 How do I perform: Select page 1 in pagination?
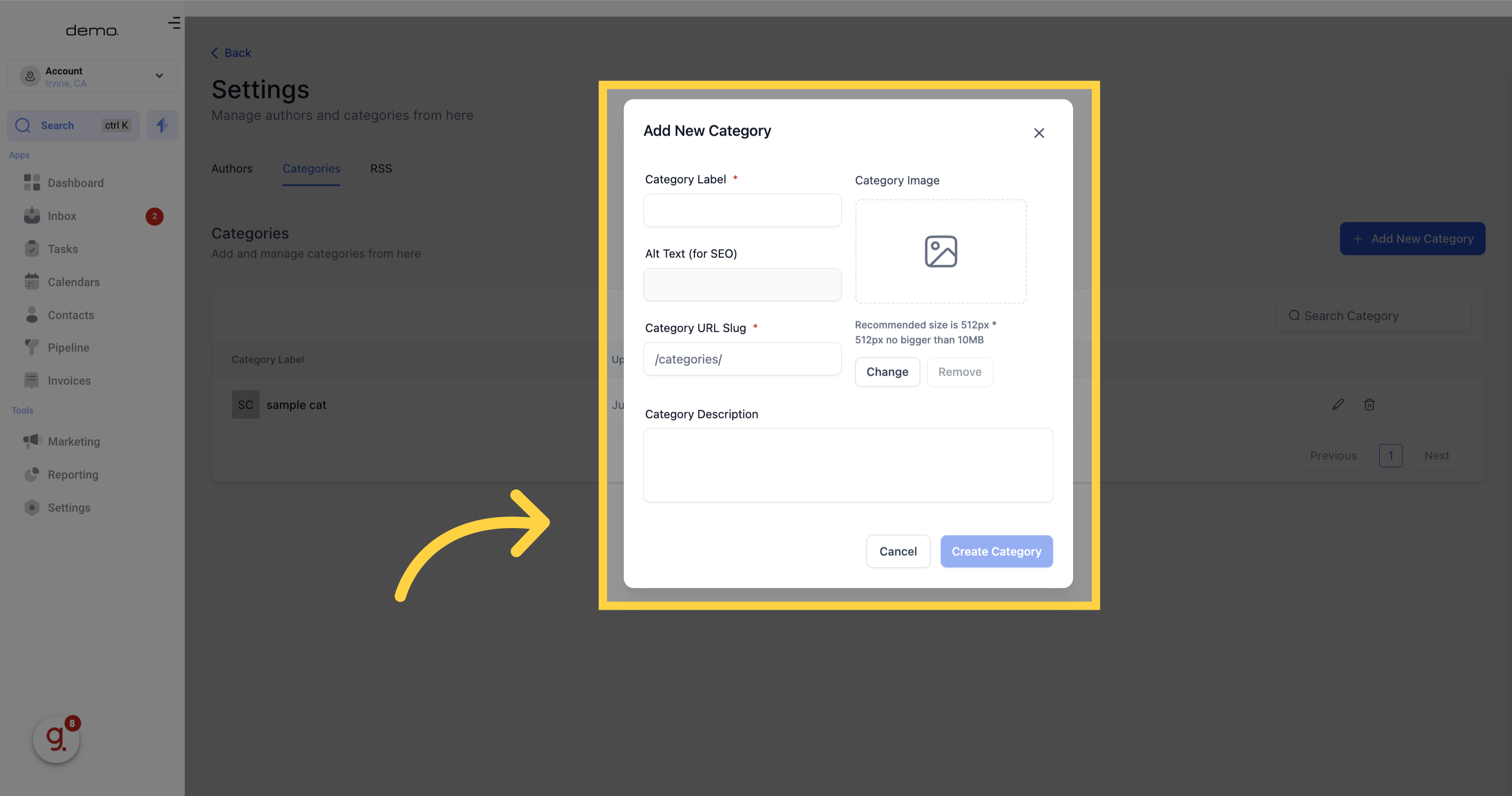click(x=1391, y=456)
